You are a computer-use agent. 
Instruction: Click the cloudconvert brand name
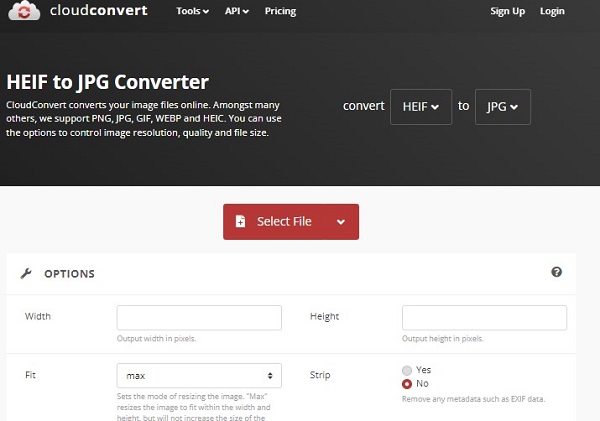[98, 10]
